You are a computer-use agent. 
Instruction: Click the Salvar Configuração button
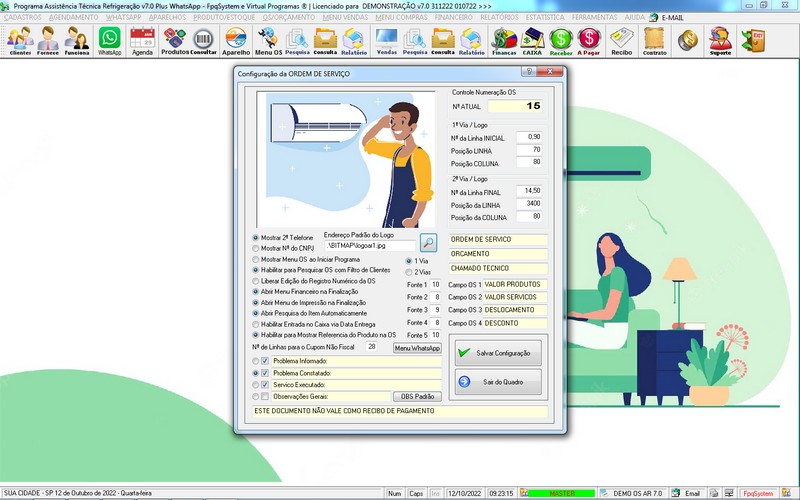498,353
